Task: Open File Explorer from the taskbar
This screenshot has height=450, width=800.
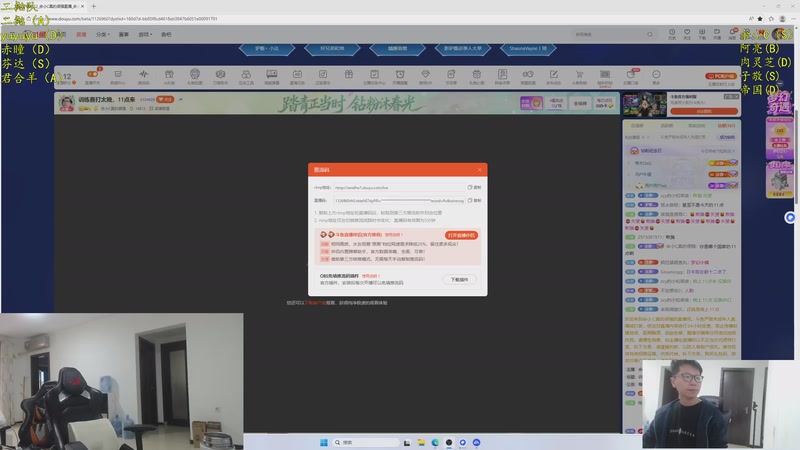Action: pos(421,442)
